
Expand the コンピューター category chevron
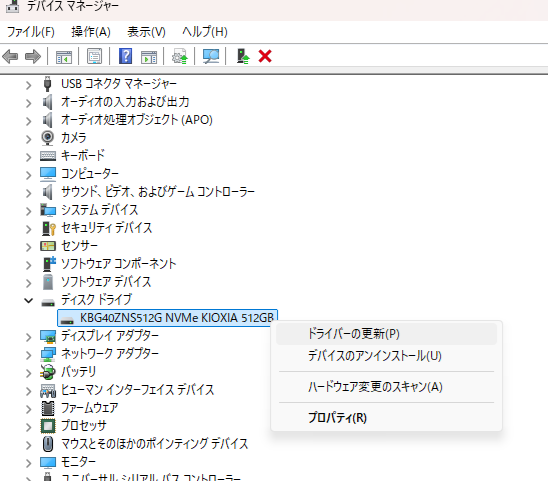point(29,175)
